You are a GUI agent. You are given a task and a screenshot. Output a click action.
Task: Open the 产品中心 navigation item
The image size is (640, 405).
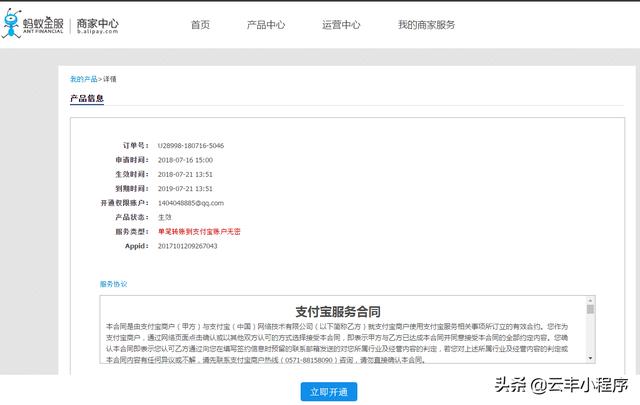266,25
